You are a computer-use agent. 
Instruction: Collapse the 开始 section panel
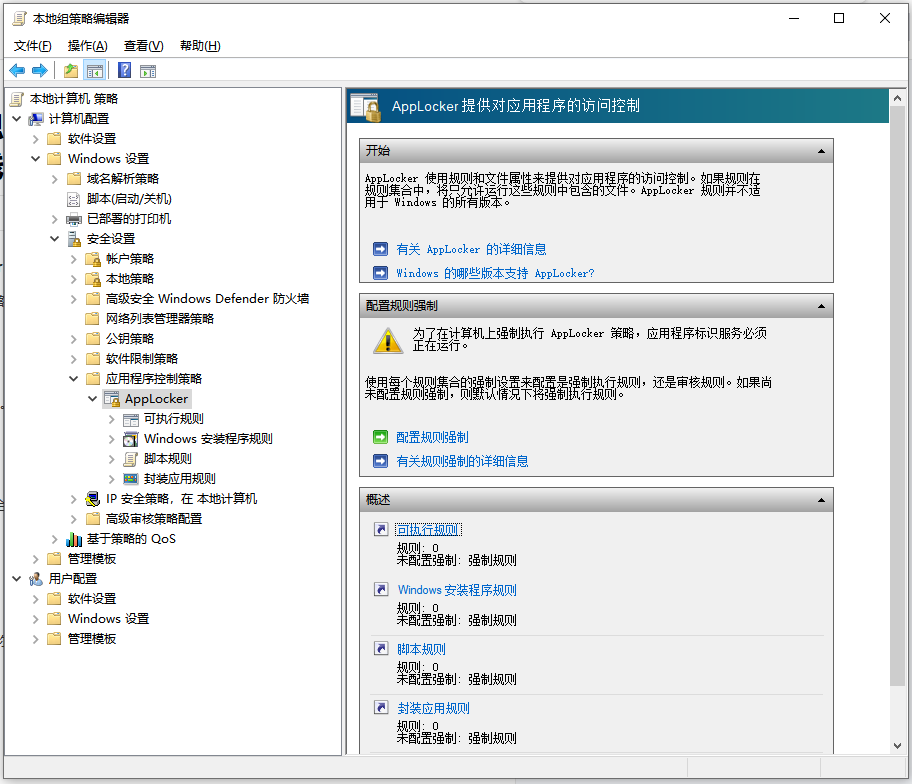tap(821, 151)
